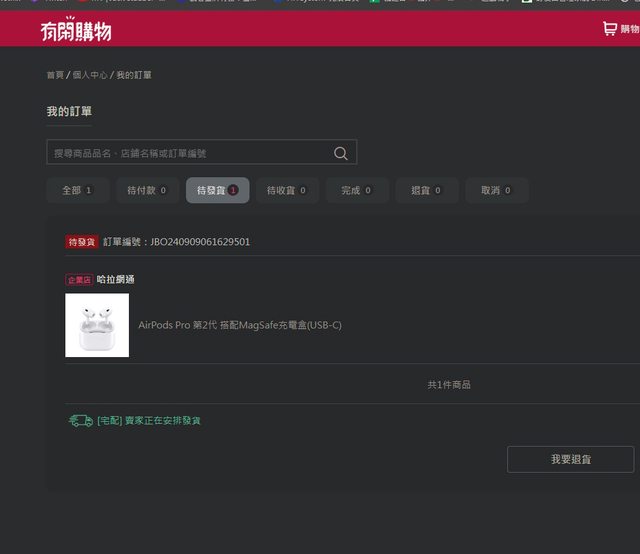Screen dimensions: 640x554
Task: Click the 有閑購物 site logo
Action: [x=76, y=29]
